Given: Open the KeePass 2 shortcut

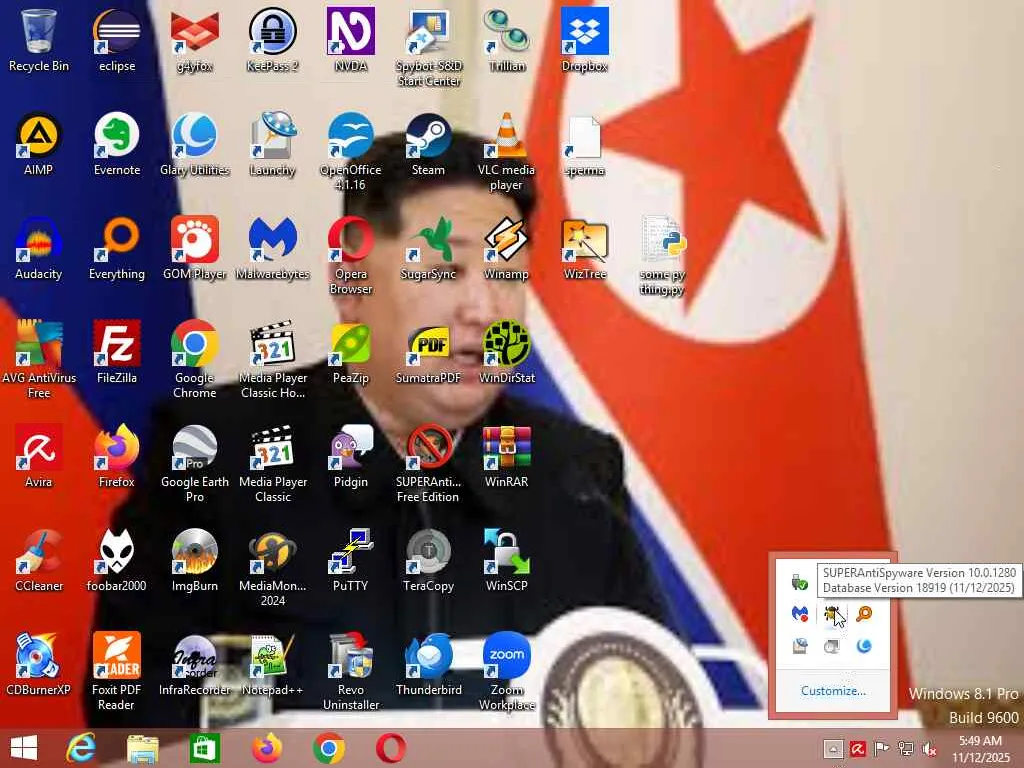Looking at the screenshot, I should [272, 39].
